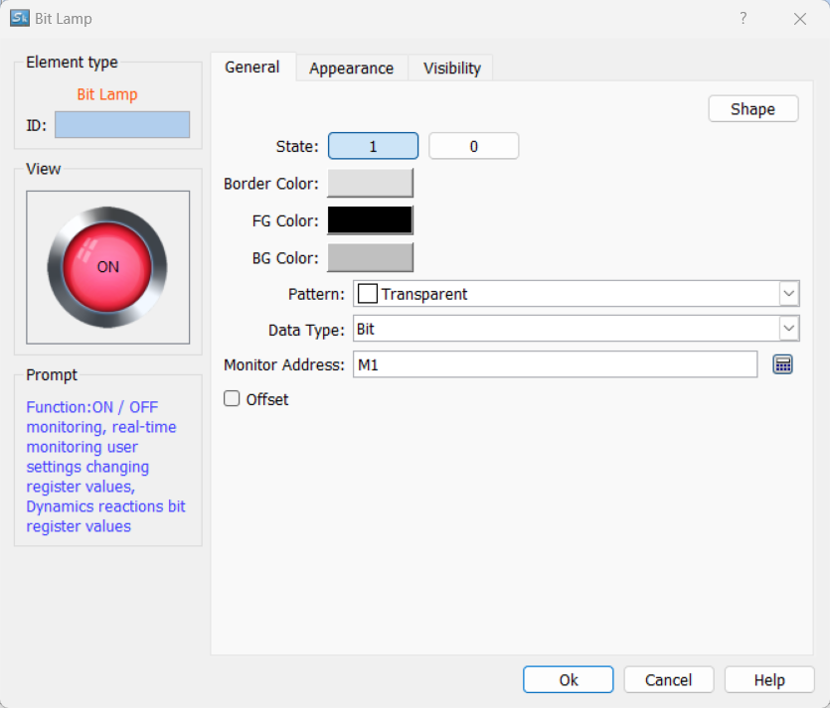Click the question mark help icon

tap(743, 18)
